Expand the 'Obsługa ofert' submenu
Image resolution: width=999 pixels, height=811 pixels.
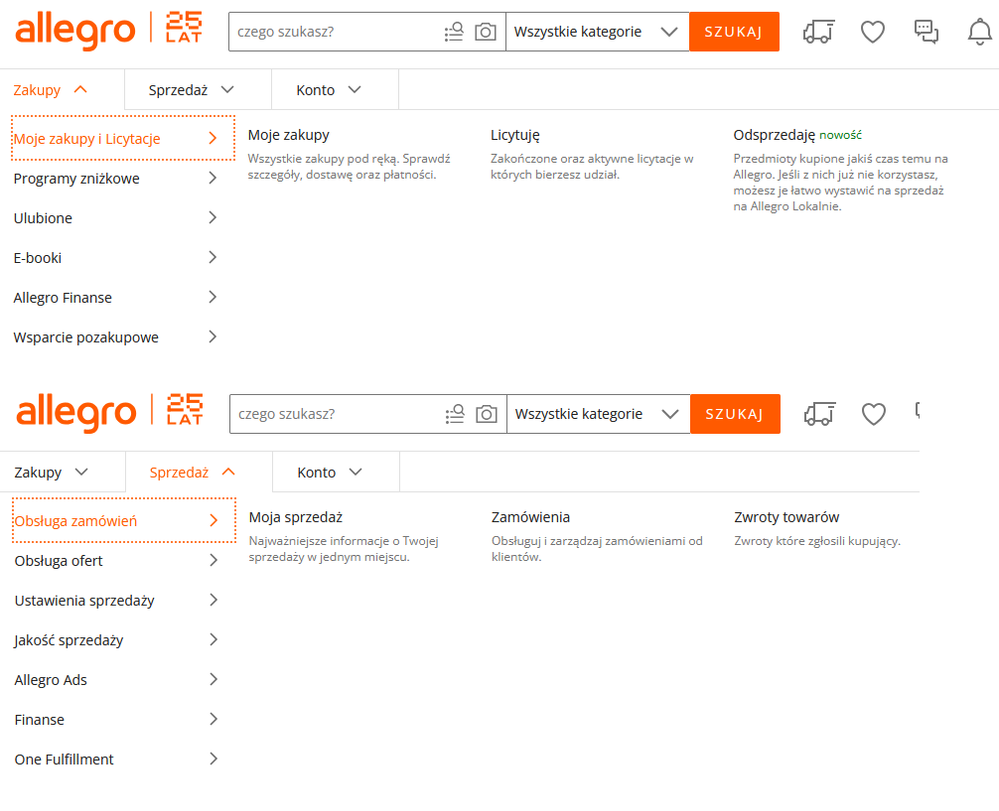[x=117, y=561]
